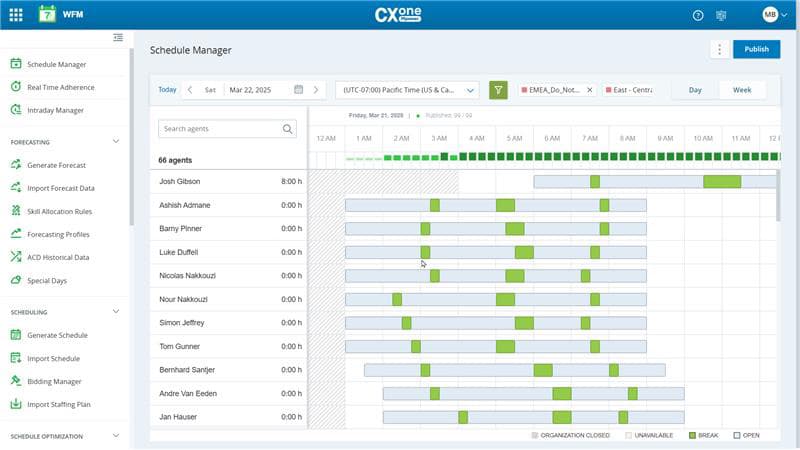800x450 pixels.
Task: Open Bidding Manager in sidebar
Action: coord(54,381)
